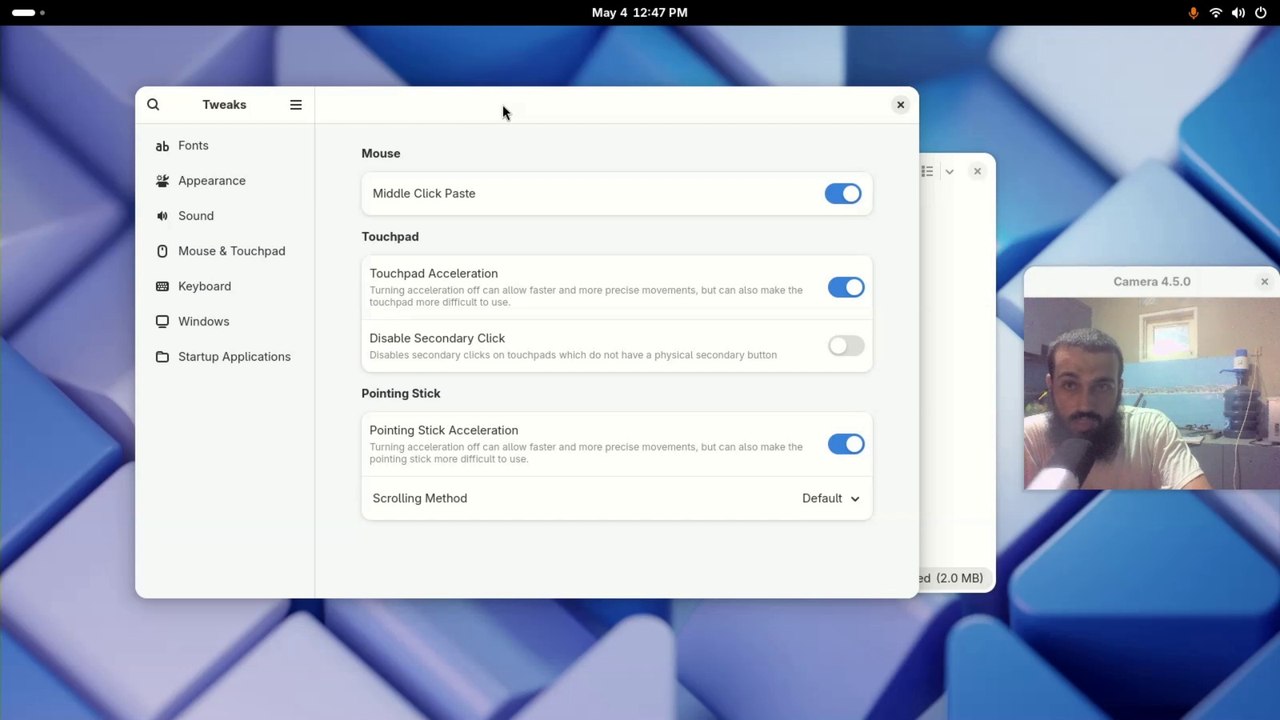The height and width of the screenshot is (720, 1280).
Task: Turn off the Middle Click Paste switch
Action: (843, 194)
